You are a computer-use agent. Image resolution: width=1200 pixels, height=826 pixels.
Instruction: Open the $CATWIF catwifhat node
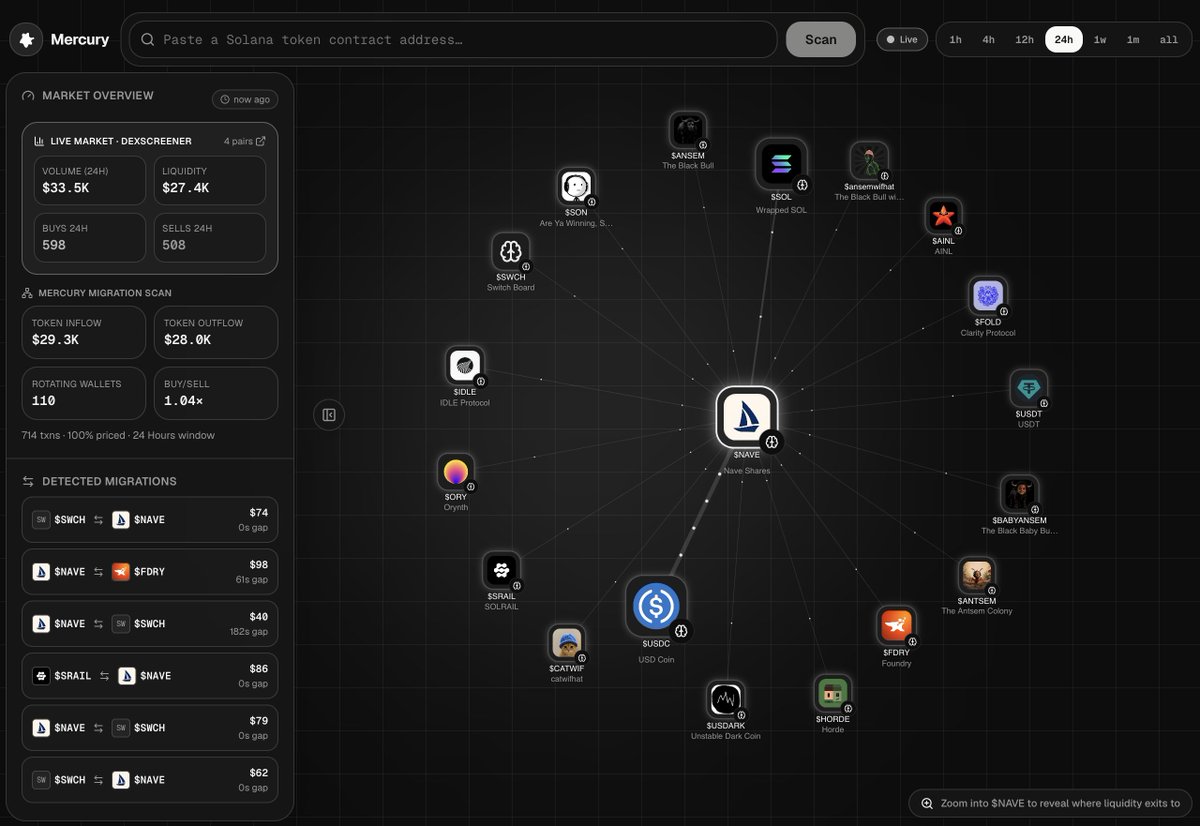click(x=566, y=643)
